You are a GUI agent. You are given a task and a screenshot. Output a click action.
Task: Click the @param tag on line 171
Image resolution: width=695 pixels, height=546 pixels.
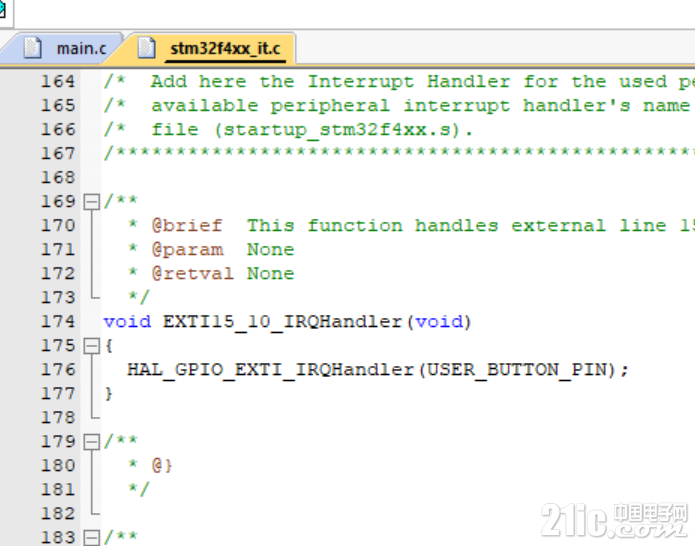point(187,250)
